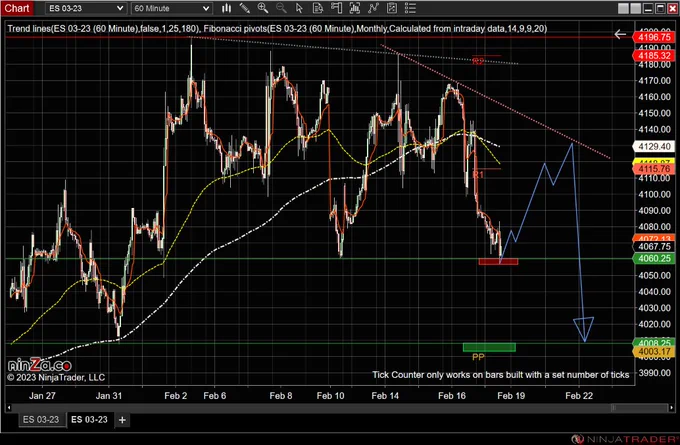Click the Feb 22 date label
Image resolution: width=680 pixels, height=445 pixels.
point(579,396)
